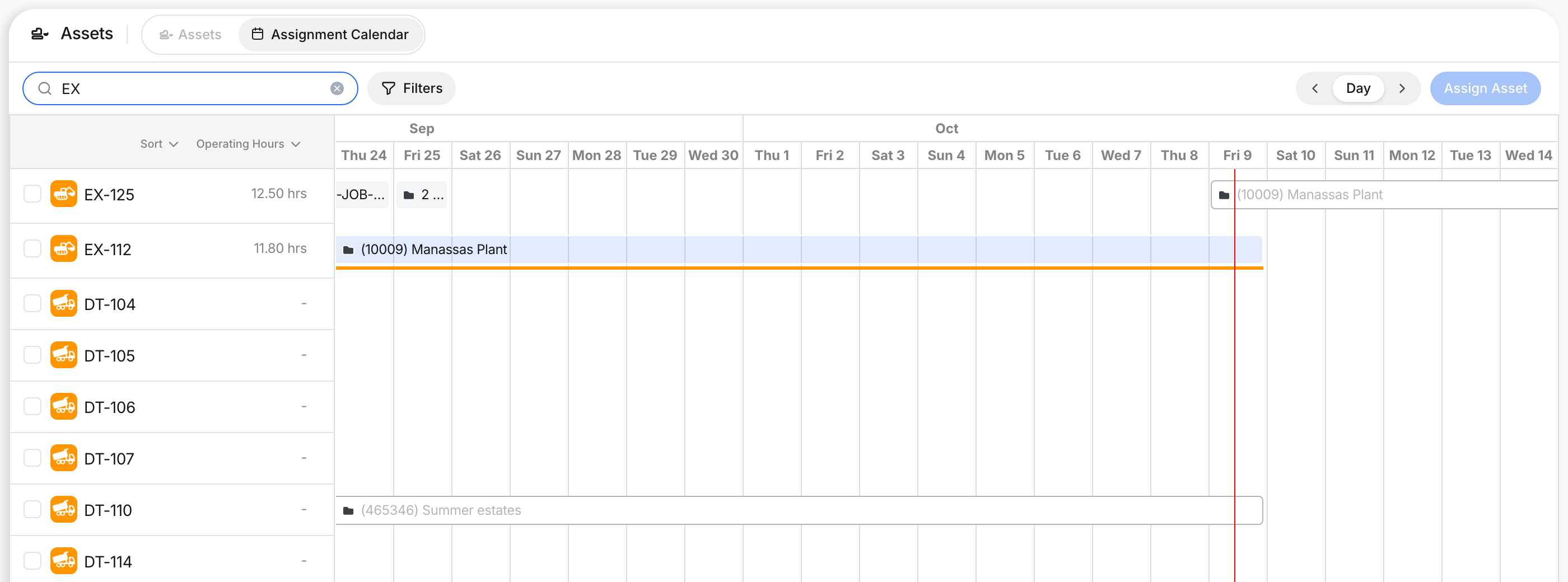The width and height of the screenshot is (1568, 582).
Task: Open the Day view selector
Action: point(1358,89)
